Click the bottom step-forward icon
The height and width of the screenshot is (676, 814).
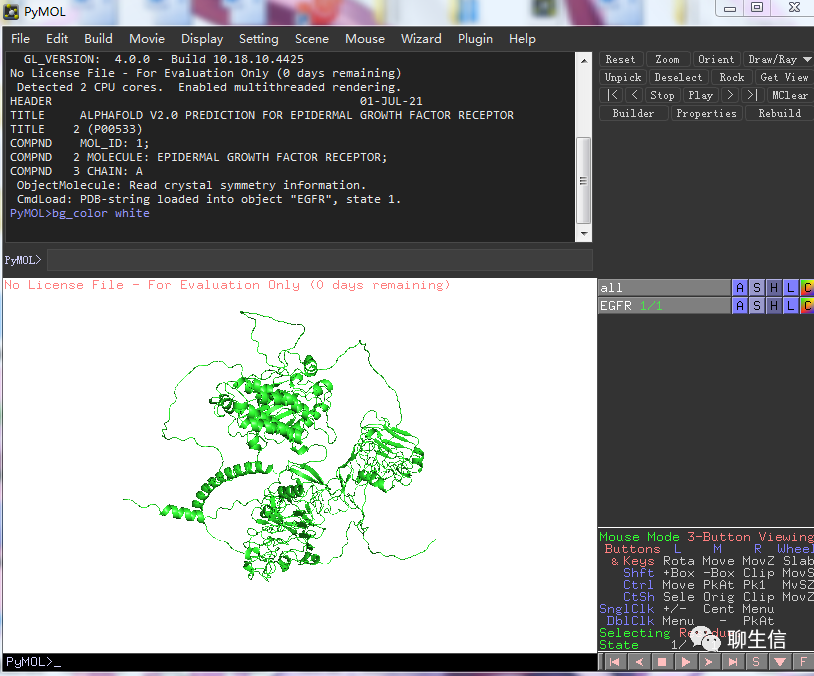709,662
